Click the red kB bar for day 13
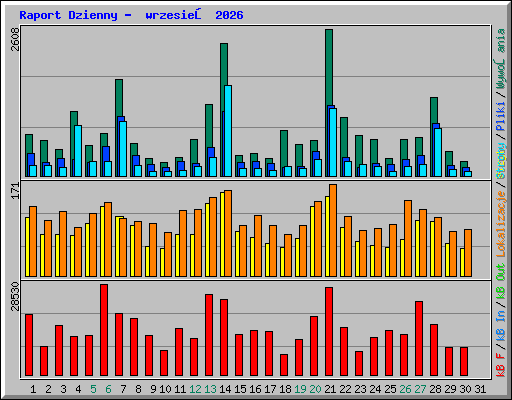This screenshot has height=400, width=512. tap(209, 335)
